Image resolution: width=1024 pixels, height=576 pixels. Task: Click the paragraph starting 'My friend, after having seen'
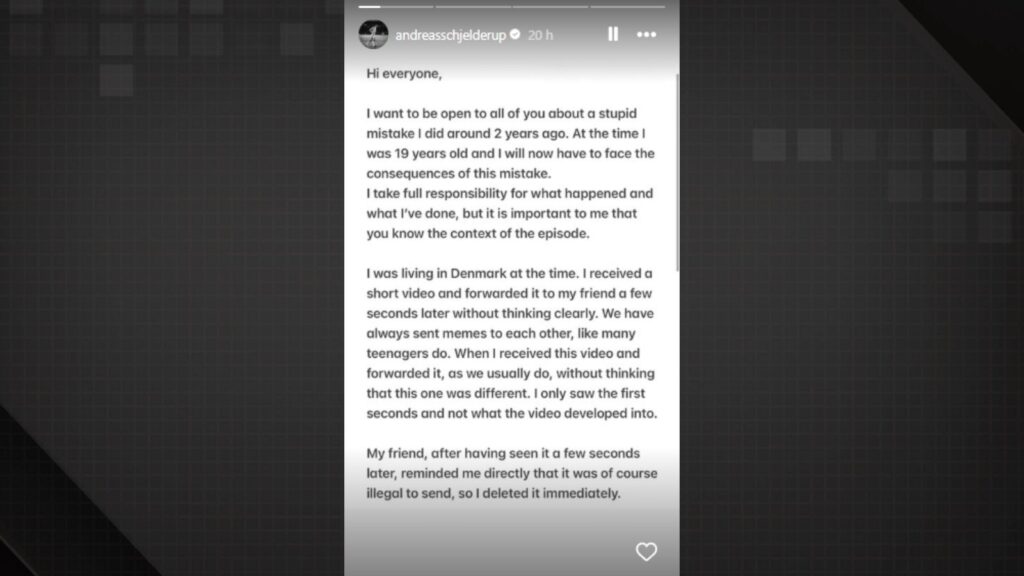[x=511, y=473]
